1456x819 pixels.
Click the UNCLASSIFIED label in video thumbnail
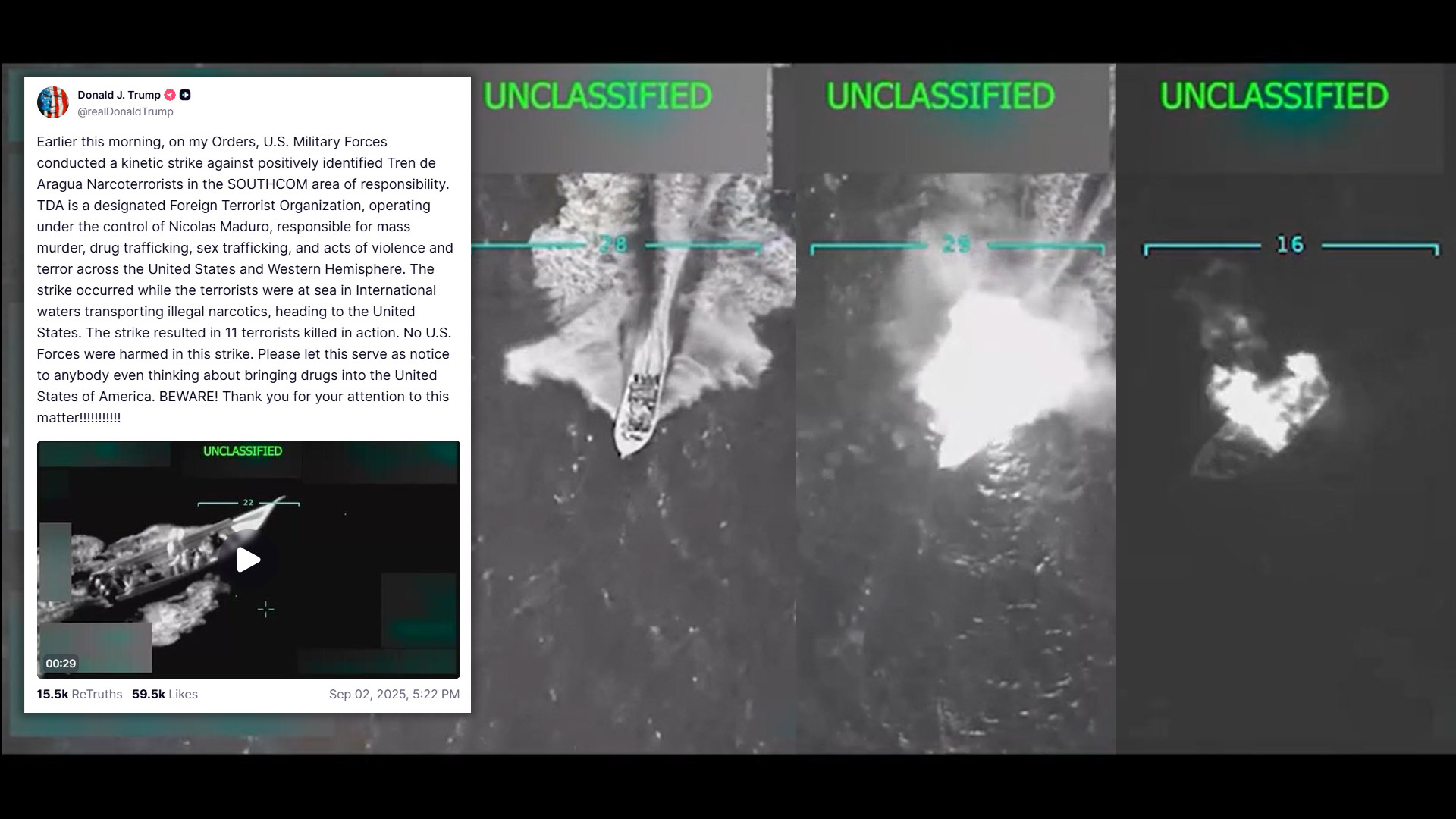pos(243,451)
